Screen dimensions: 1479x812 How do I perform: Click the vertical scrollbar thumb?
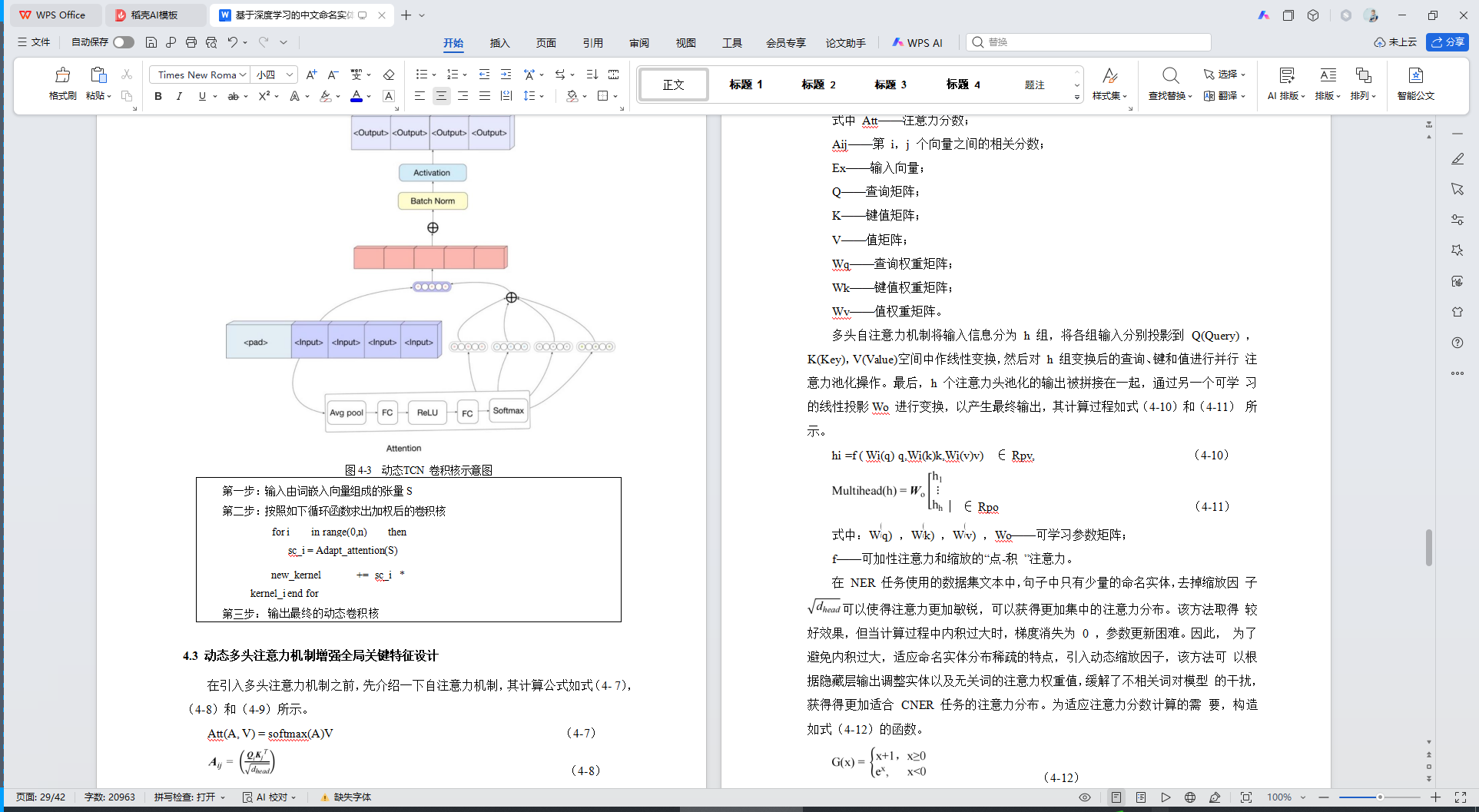pyautogui.click(x=1429, y=548)
